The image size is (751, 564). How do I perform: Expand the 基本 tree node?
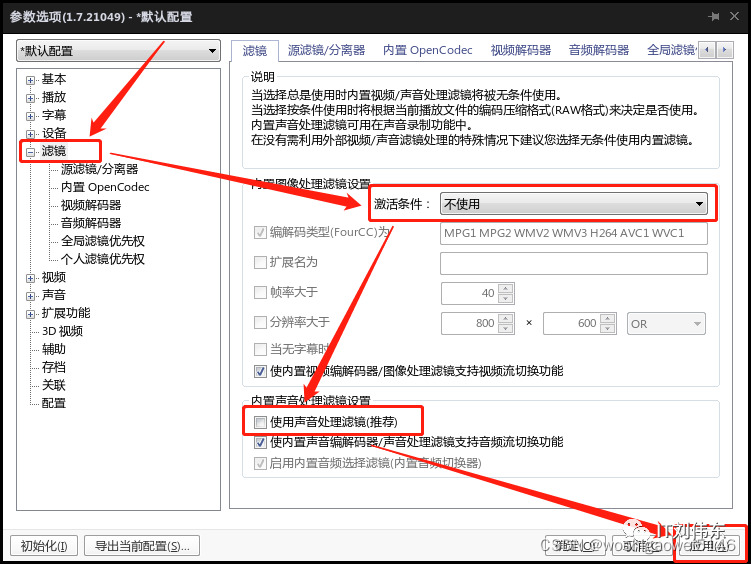pyautogui.click(x=31, y=80)
